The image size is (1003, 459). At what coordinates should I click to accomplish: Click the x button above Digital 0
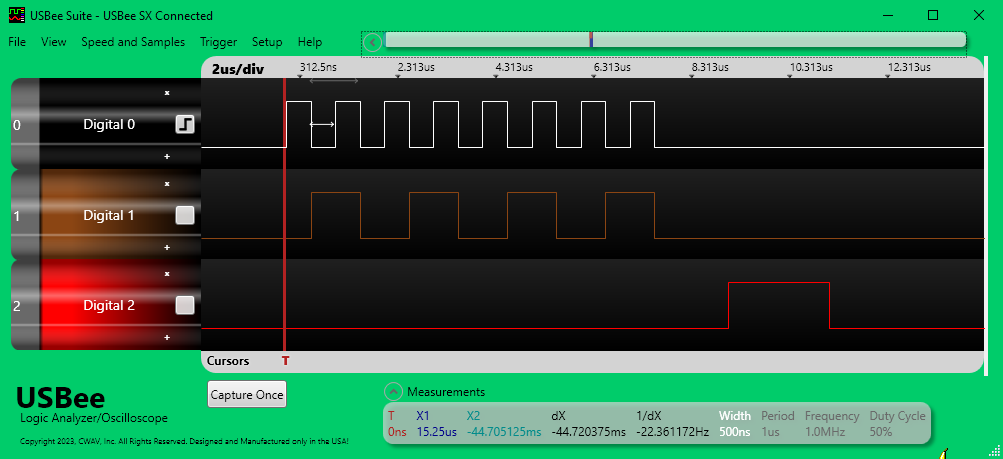tap(167, 93)
